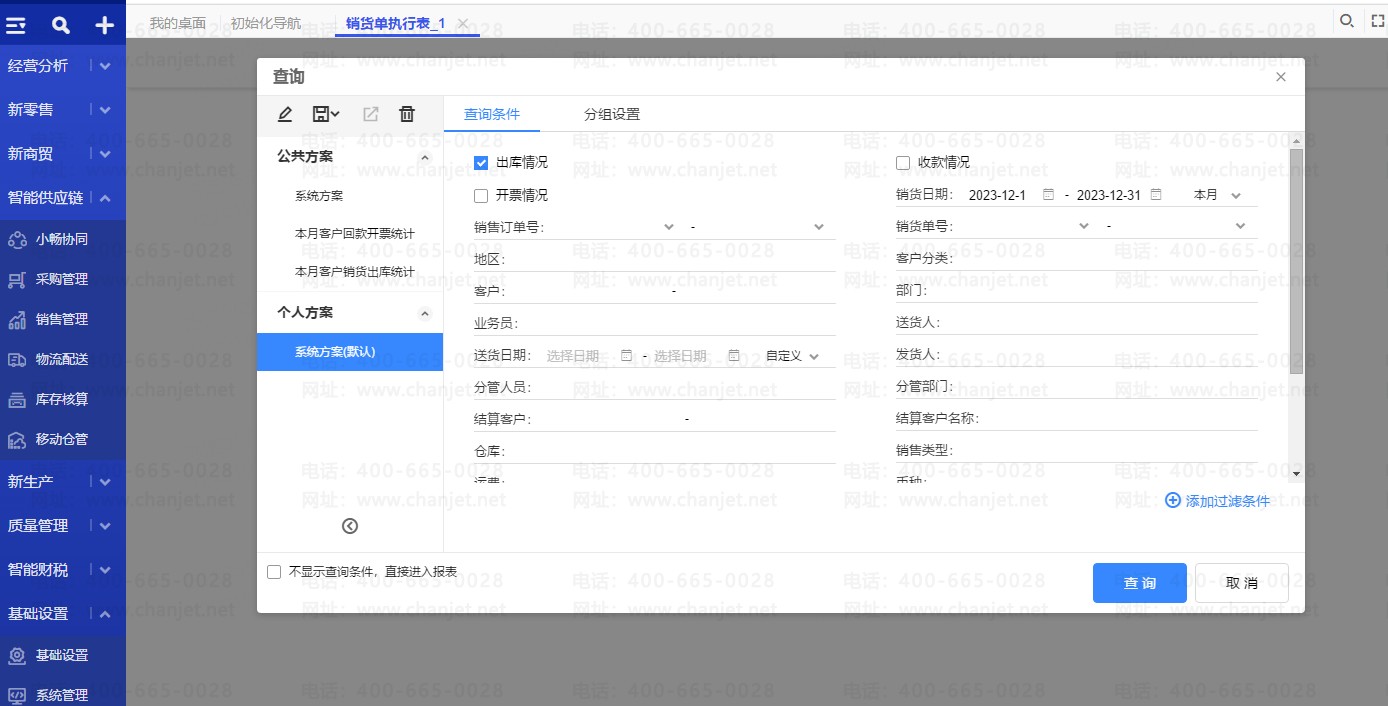The width and height of the screenshot is (1388, 706).
Task: Toggle fullscreen icon at top right
Action: click(x=1377, y=21)
